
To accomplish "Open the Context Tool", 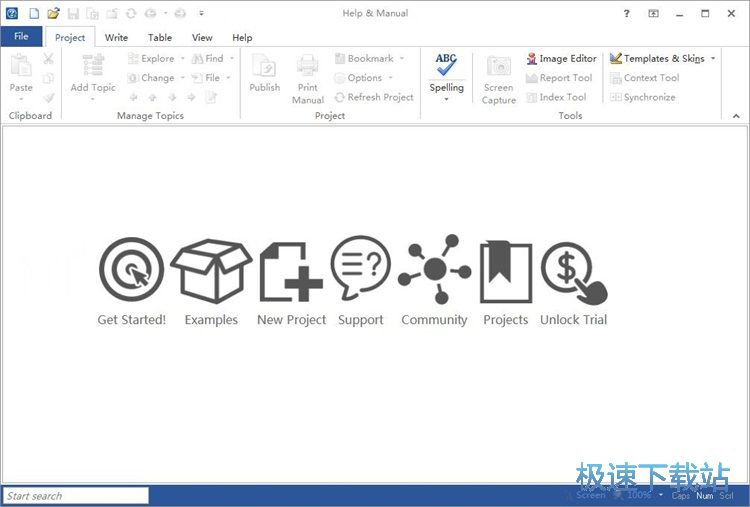I will pos(645,77).
